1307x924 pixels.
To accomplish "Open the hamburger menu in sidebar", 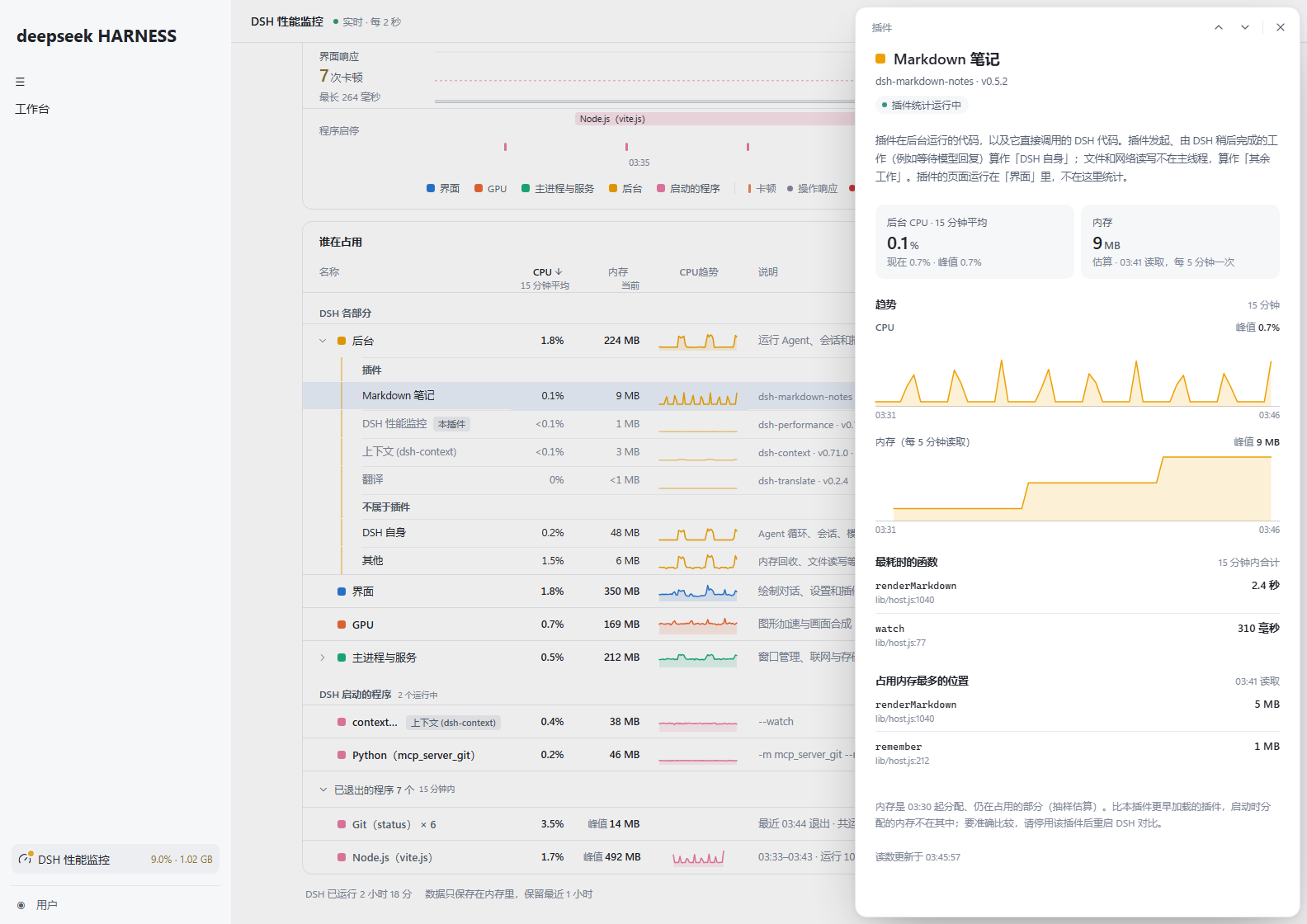I will click(20, 82).
